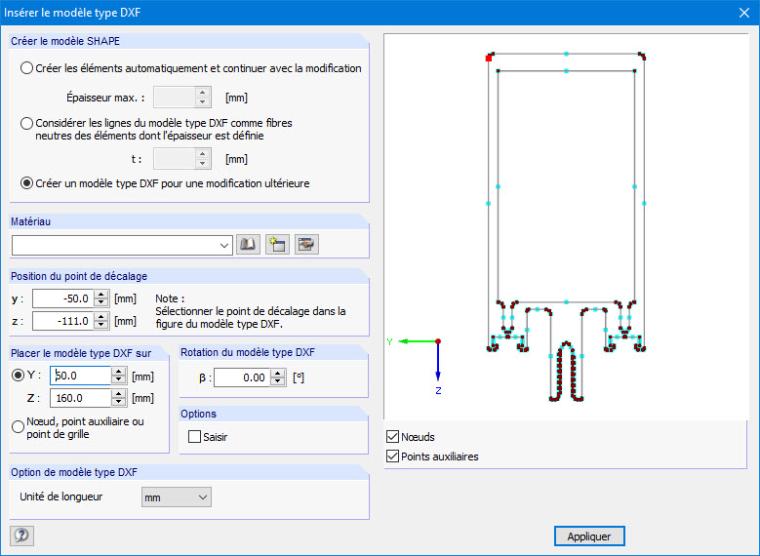Click the create new material icon
This screenshot has width=760, height=556.
point(277,244)
